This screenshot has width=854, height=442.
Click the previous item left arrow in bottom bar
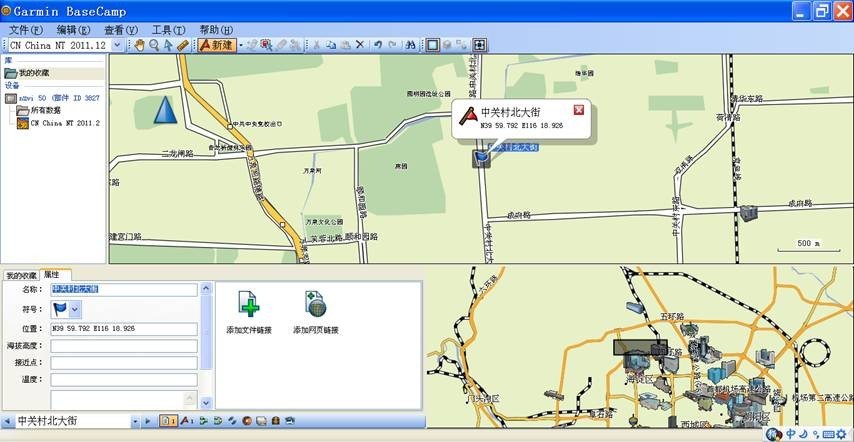point(7,421)
